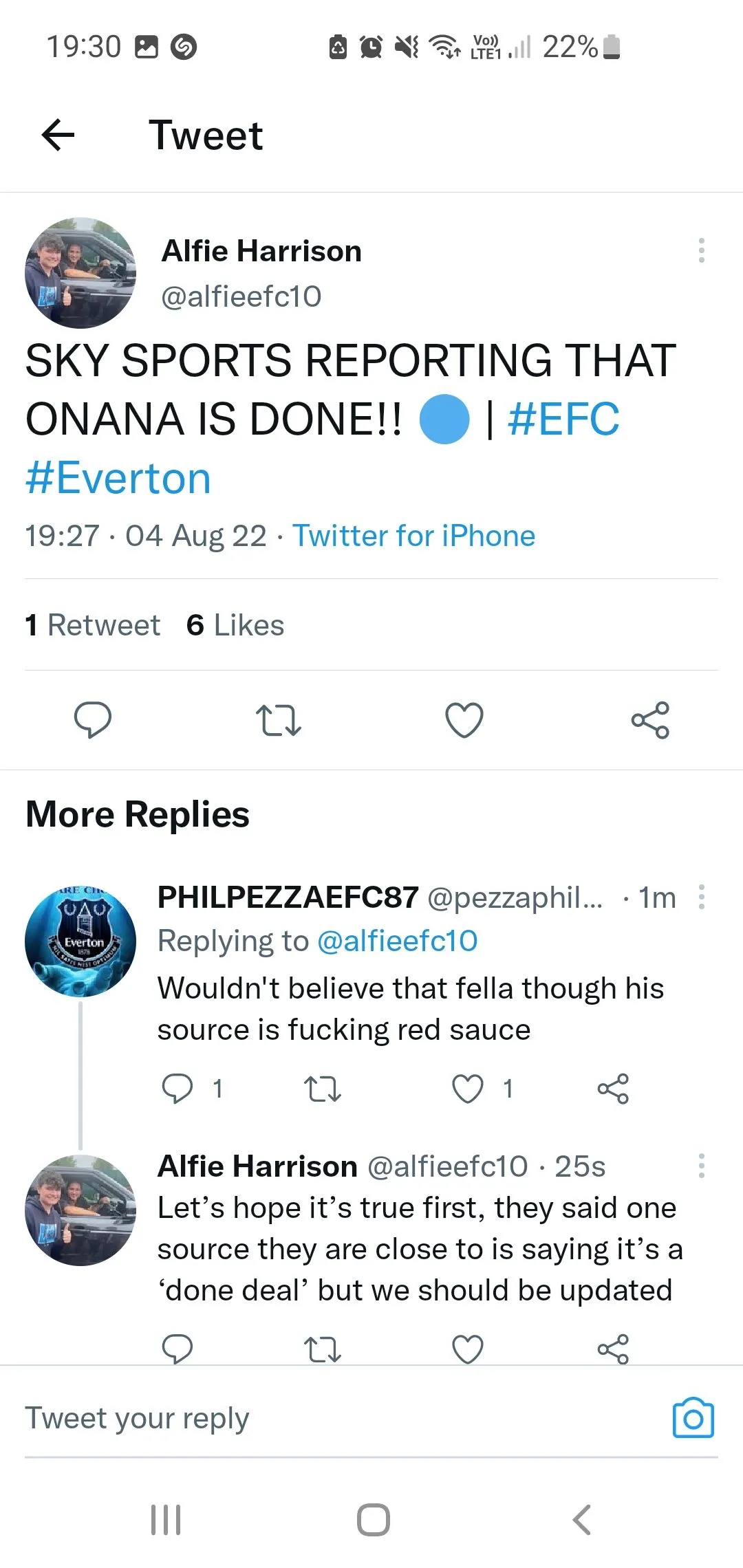Tap the back arrow in the Tweet header
Image resolution: width=743 pixels, height=1568 pixels.
click(x=58, y=134)
